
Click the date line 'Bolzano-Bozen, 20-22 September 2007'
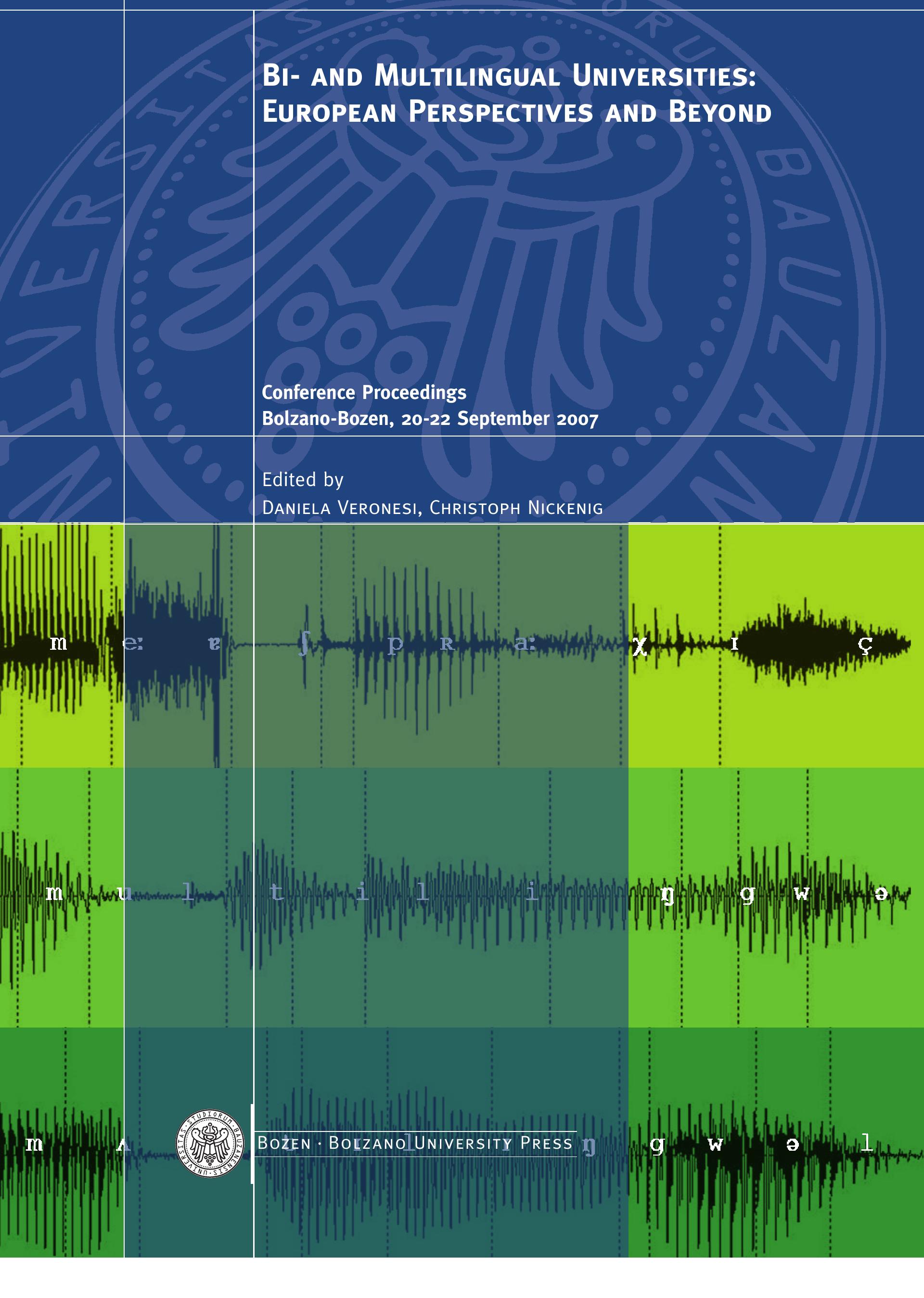pos(430,419)
